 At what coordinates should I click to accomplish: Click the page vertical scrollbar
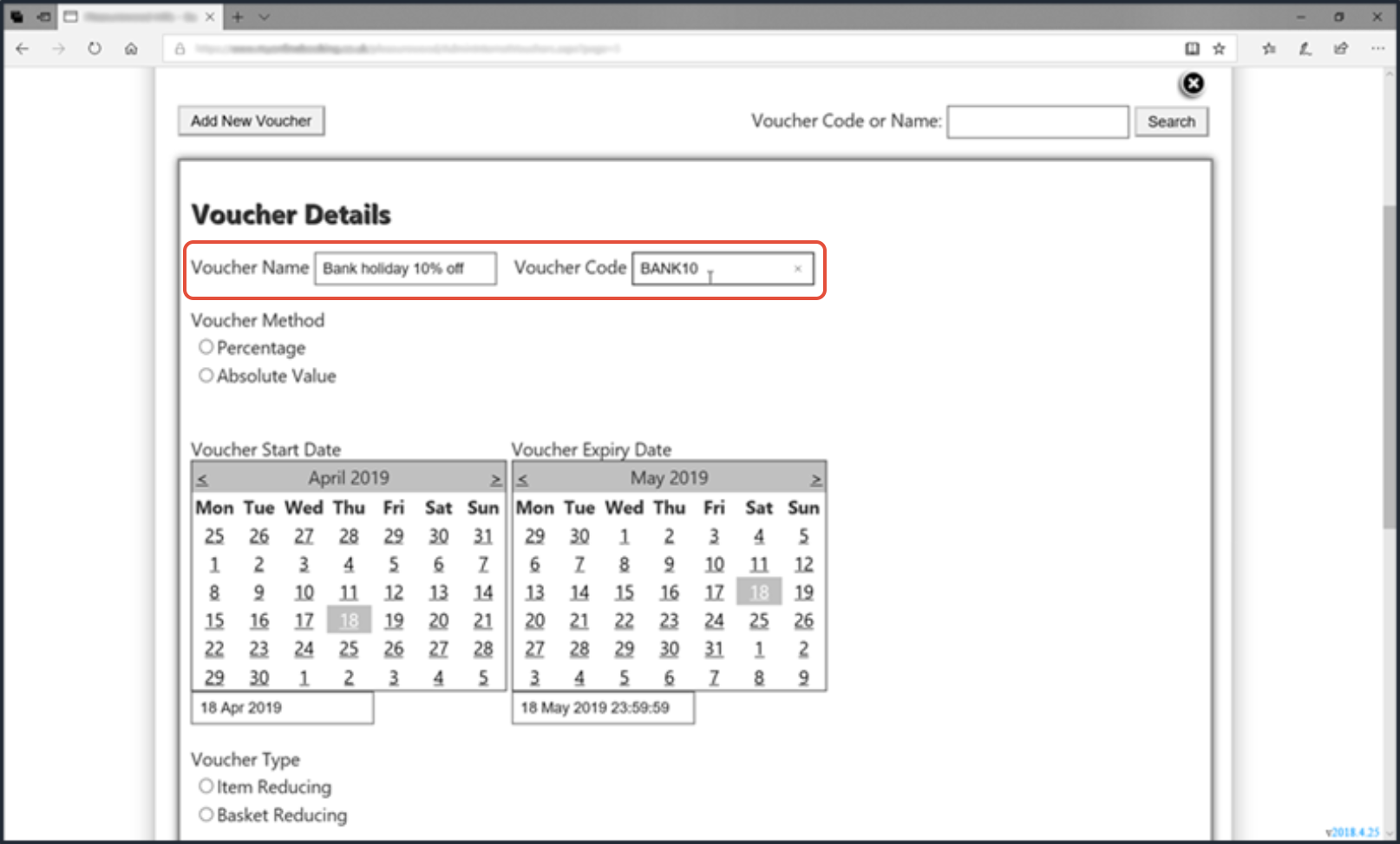[1390, 366]
